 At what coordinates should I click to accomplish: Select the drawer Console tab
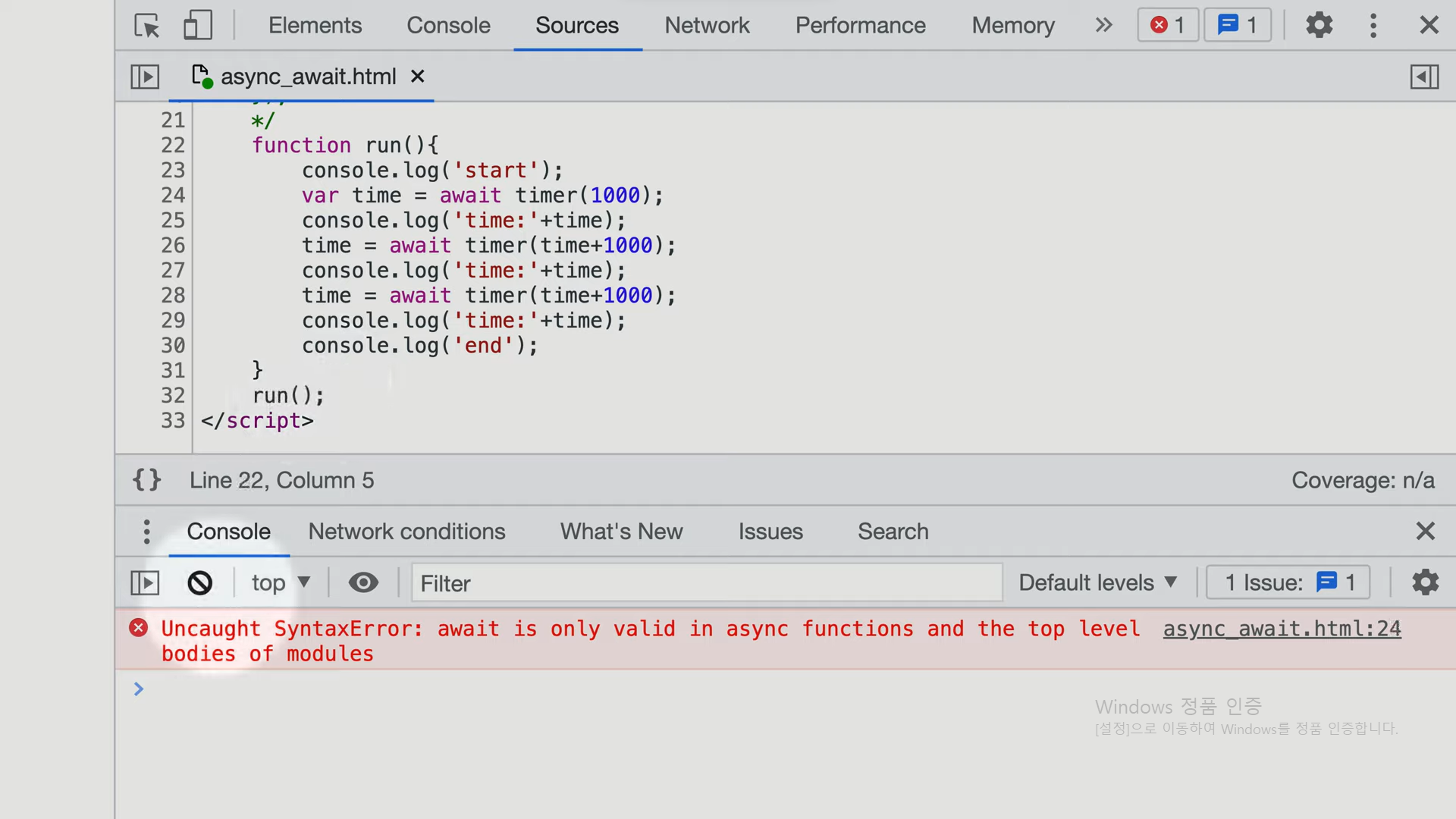coord(228,532)
